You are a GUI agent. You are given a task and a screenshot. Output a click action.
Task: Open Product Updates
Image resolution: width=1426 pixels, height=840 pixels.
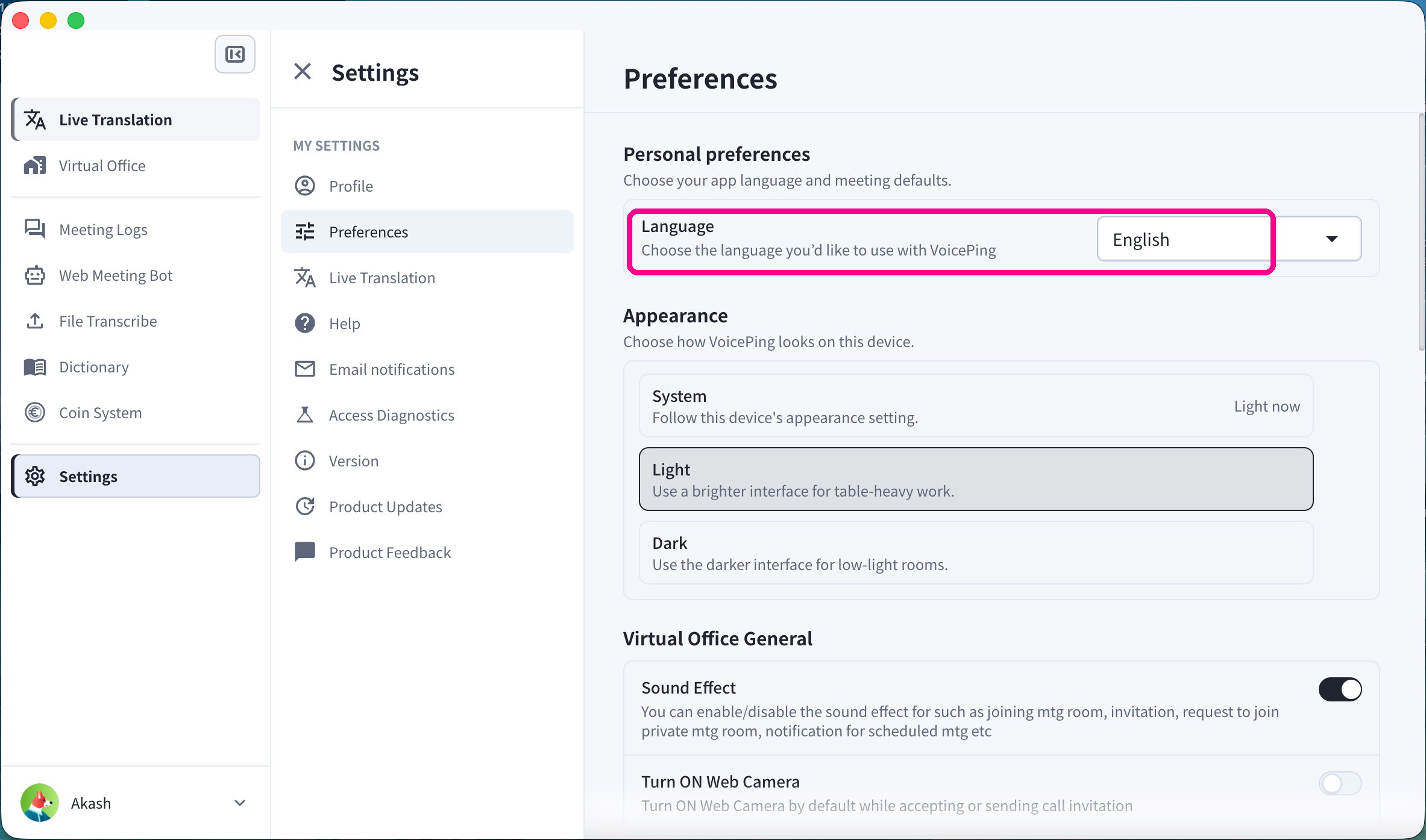point(427,507)
